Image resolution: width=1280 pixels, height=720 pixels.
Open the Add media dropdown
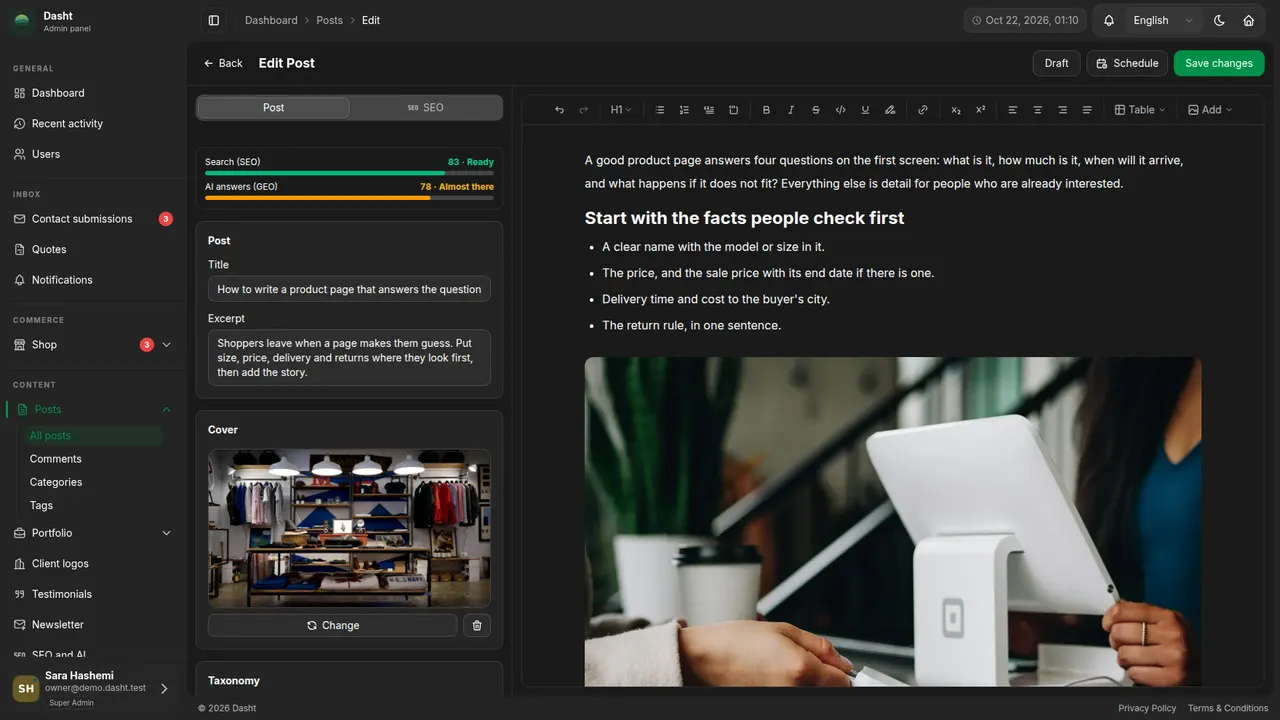(x=1210, y=110)
